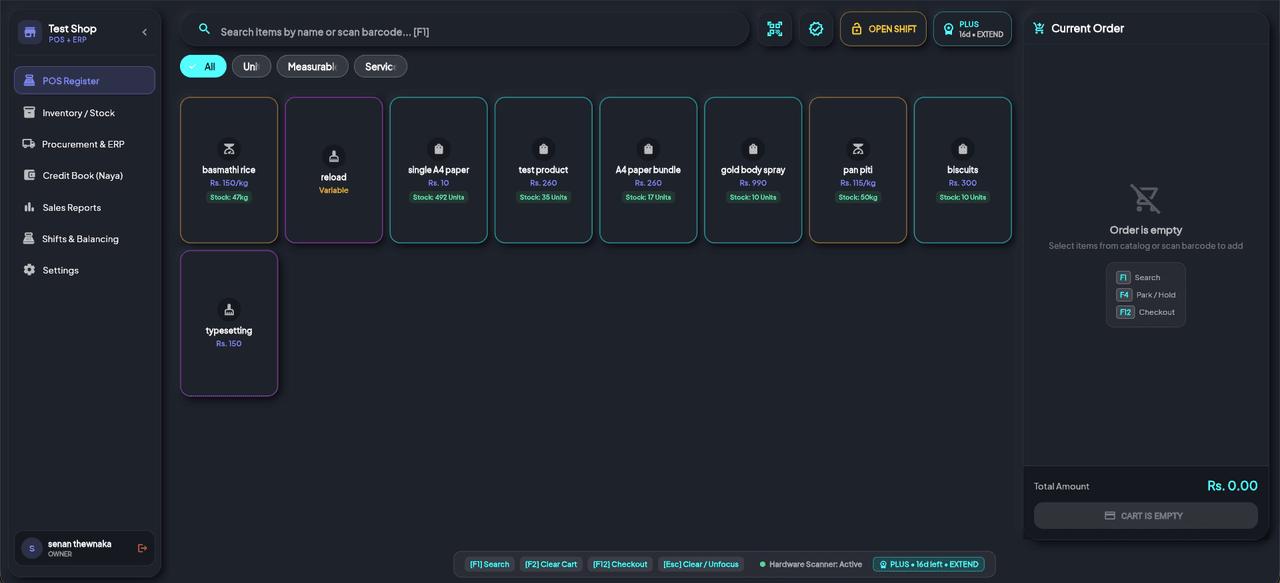Image resolution: width=1280 pixels, height=583 pixels.
Task: Select the All category filter
Action: [203, 67]
